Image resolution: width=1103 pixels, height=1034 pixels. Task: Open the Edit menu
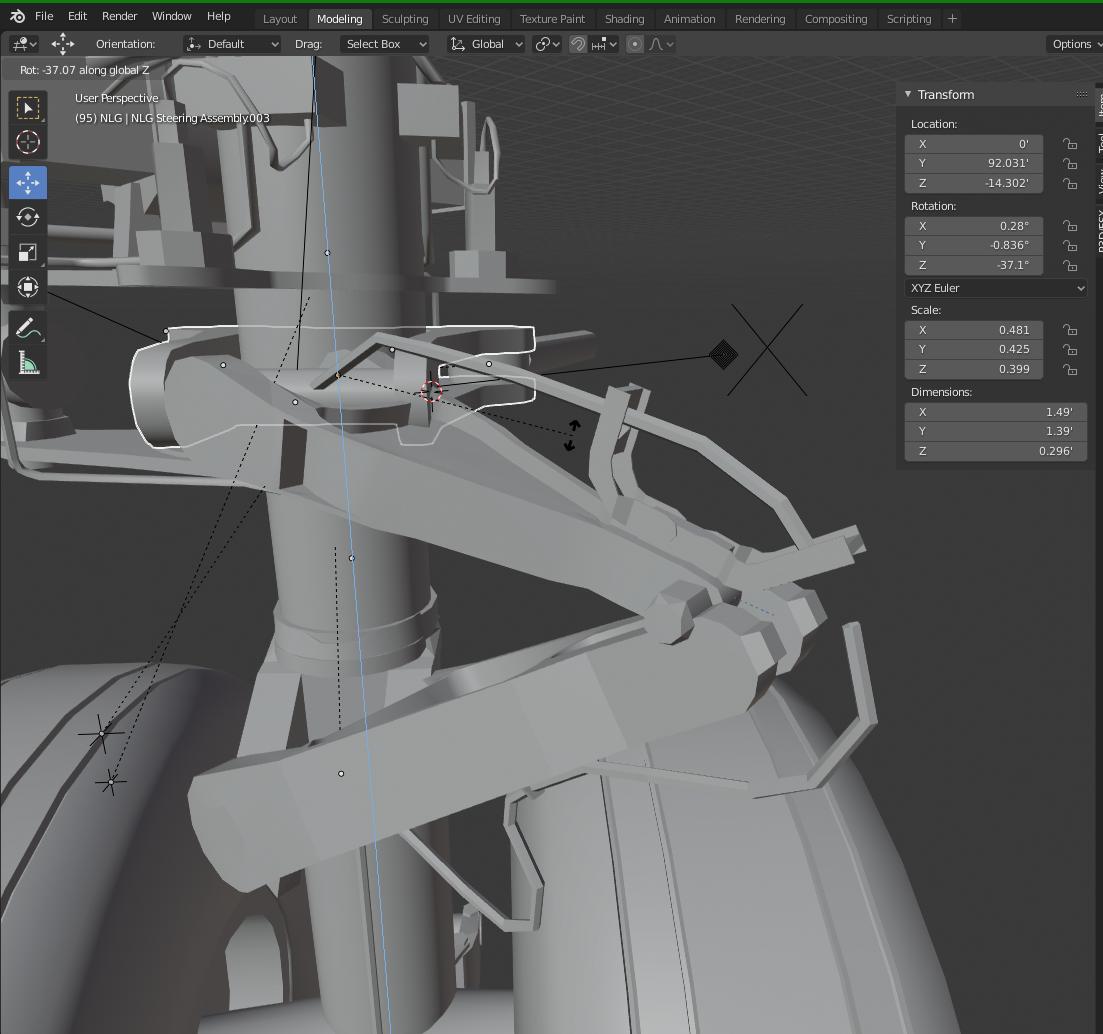pyautogui.click(x=77, y=16)
